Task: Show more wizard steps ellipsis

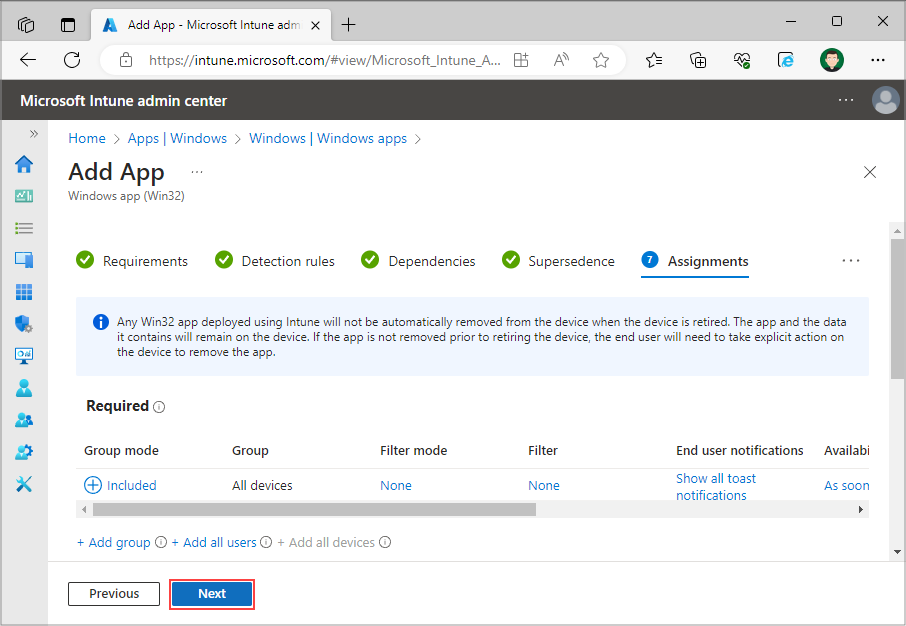Action: (851, 261)
